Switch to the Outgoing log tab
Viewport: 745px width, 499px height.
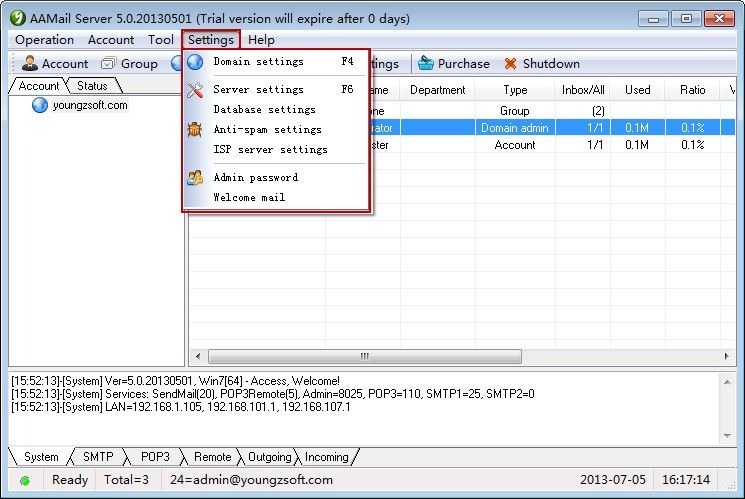[269, 457]
